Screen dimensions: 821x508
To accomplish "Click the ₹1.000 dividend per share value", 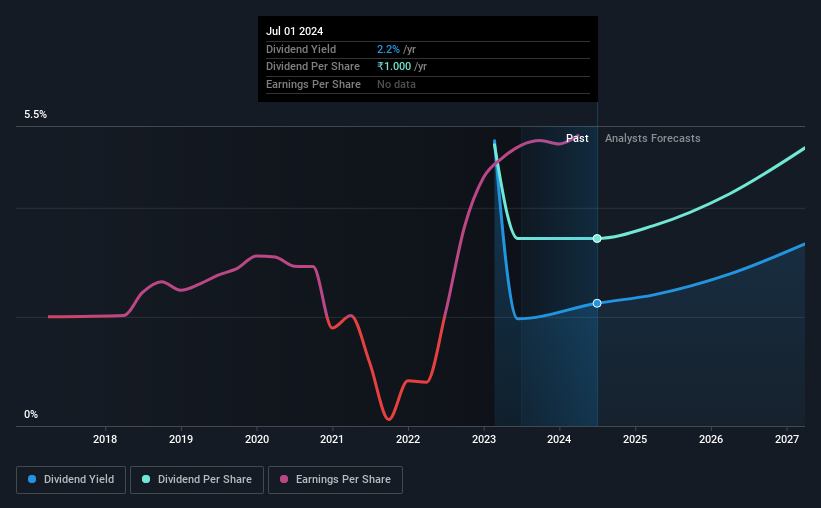I will 394,67.
